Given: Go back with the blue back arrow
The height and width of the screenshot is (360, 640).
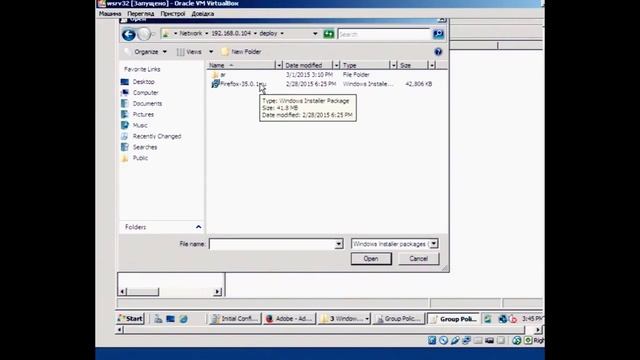Looking at the screenshot, I should (129, 35).
